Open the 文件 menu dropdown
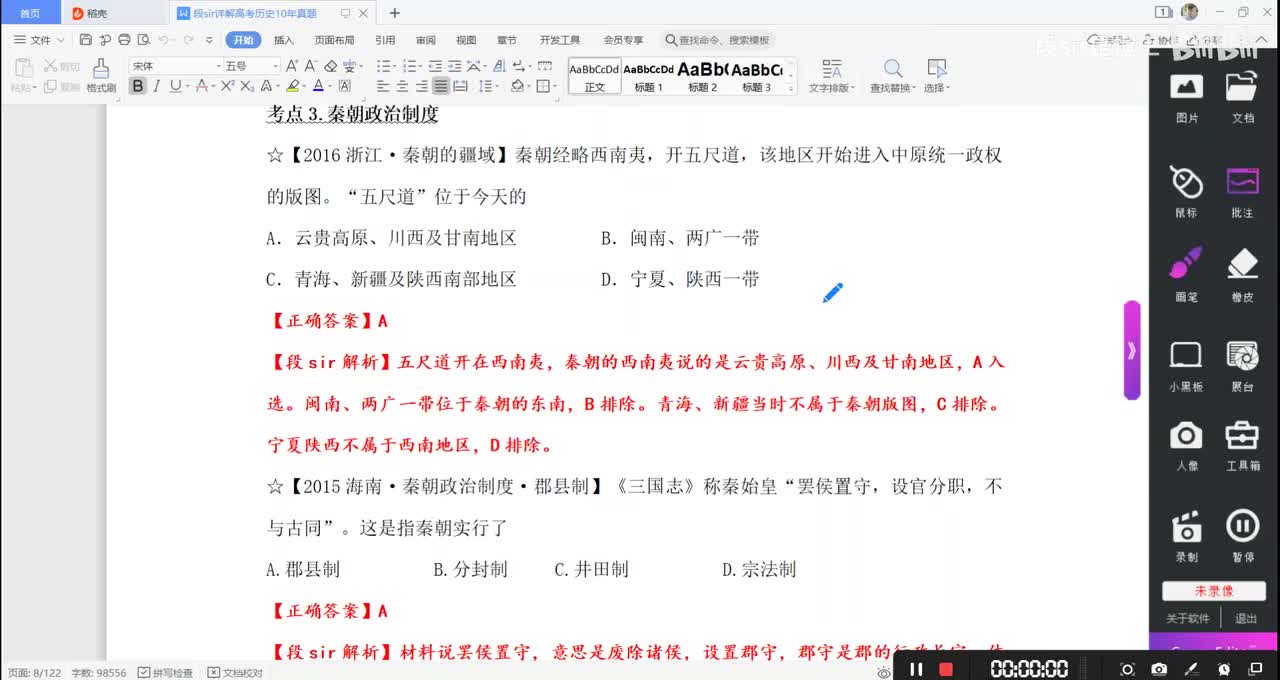This screenshot has height=680, width=1280. point(40,40)
